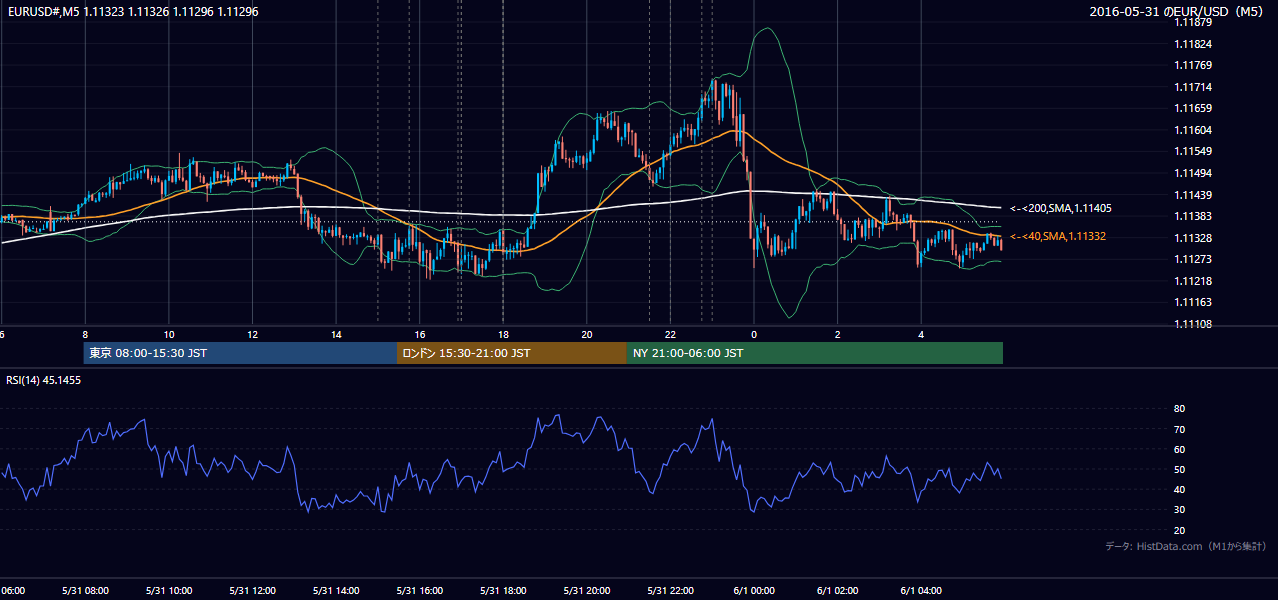Image resolution: width=1278 pixels, height=600 pixels.
Task: Click hour label 20 under price chart
Action: 587,335
